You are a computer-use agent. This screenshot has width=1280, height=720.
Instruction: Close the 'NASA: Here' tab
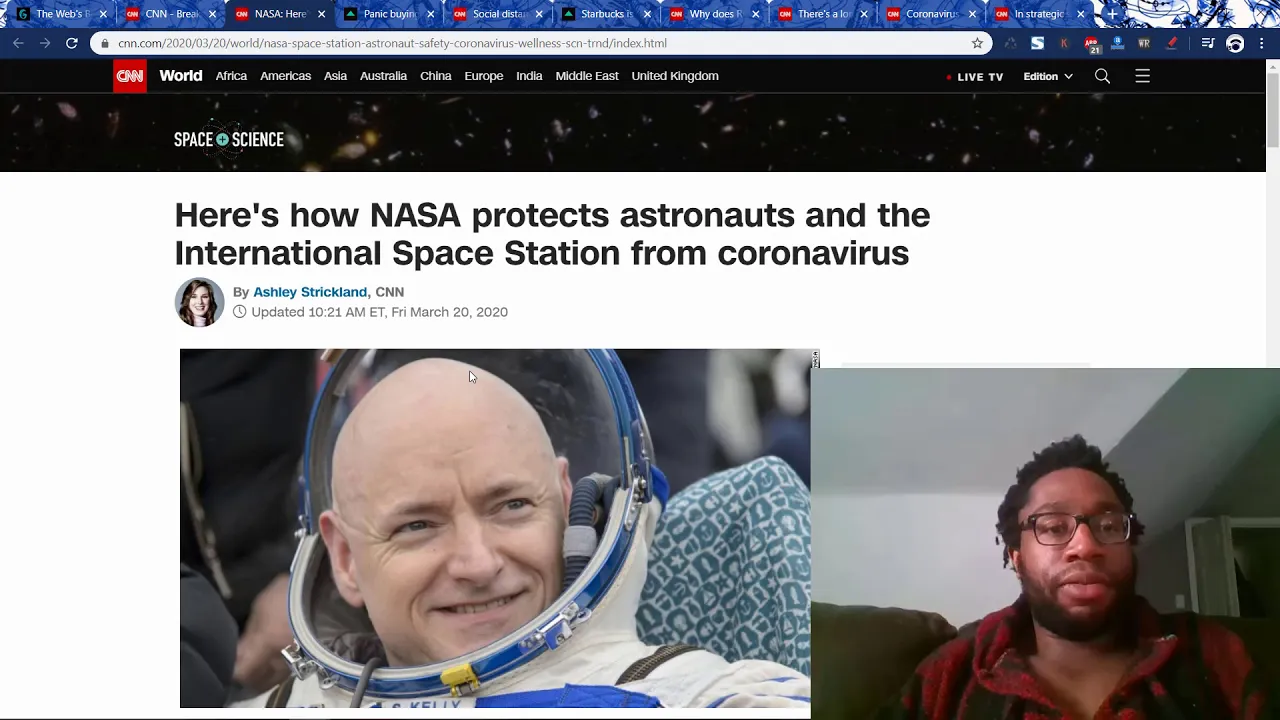tap(321, 14)
